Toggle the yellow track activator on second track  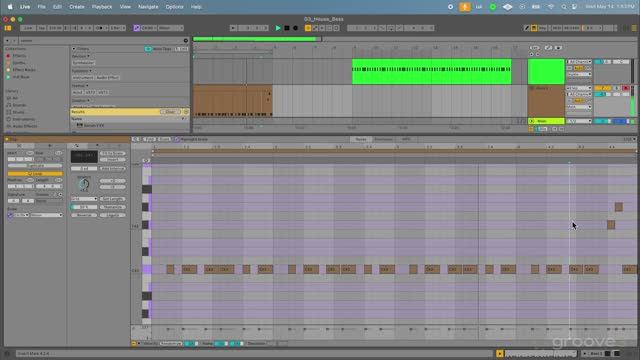pos(602,88)
